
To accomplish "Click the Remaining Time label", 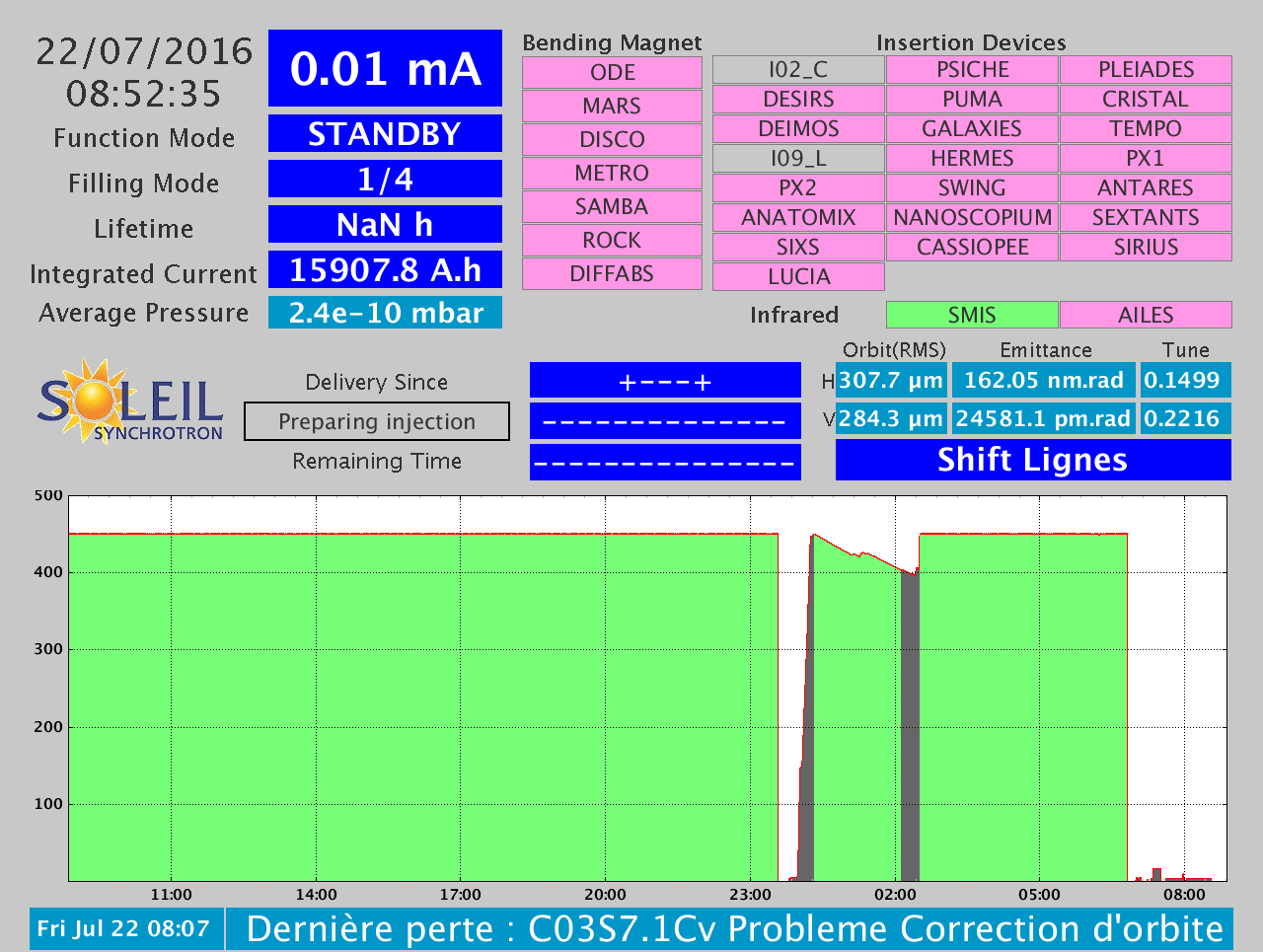I will (x=377, y=461).
